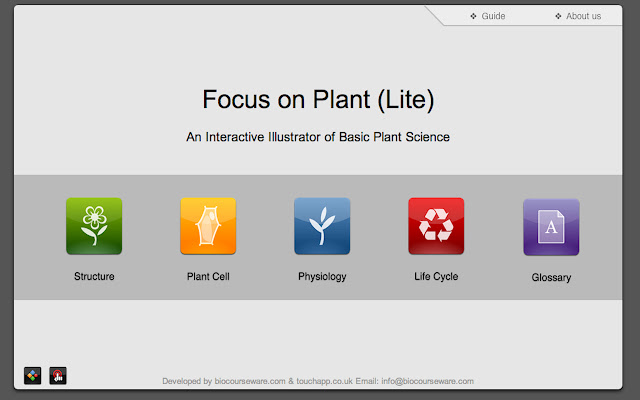The width and height of the screenshot is (640, 400).
Task: Click the colorful diamond icon at bottom left
Action: pyautogui.click(x=33, y=376)
